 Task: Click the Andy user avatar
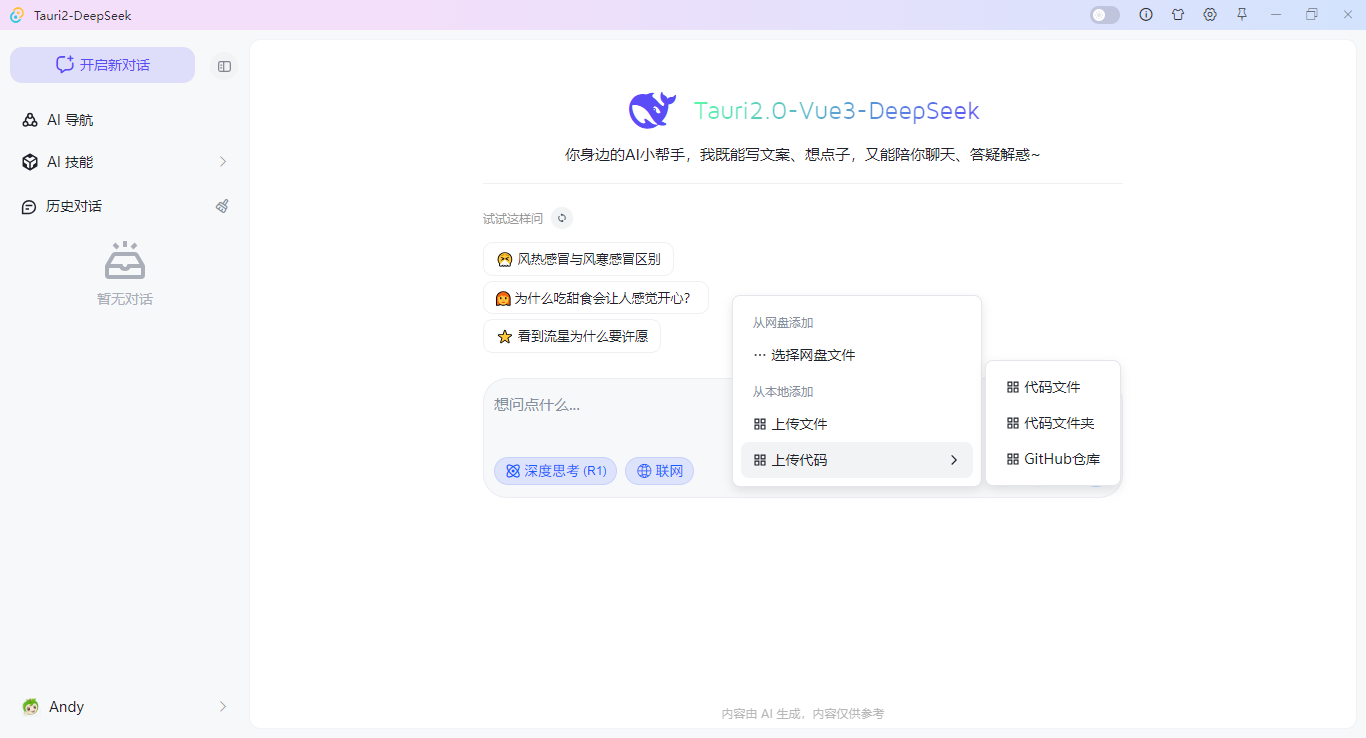30,707
